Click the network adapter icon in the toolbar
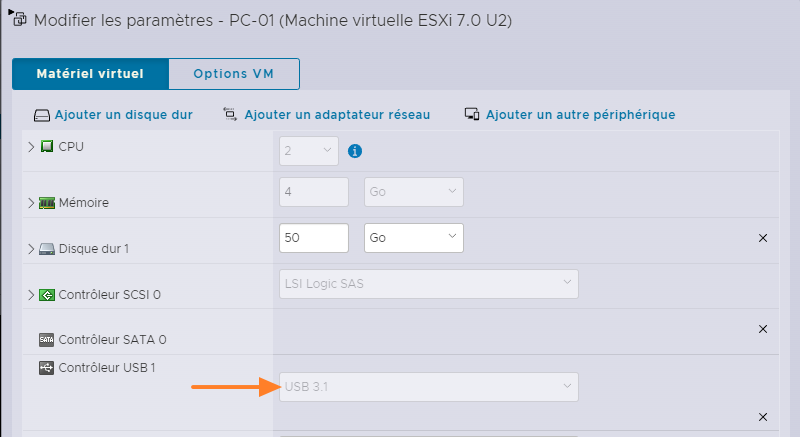 [x=230, y=114]
